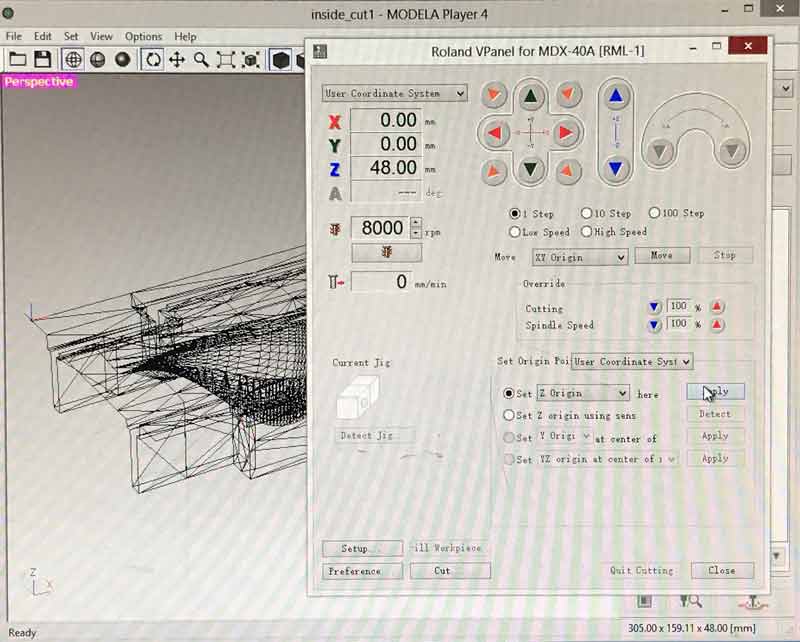Click the spindle rpm 8000 field

(x=380, y=228)
